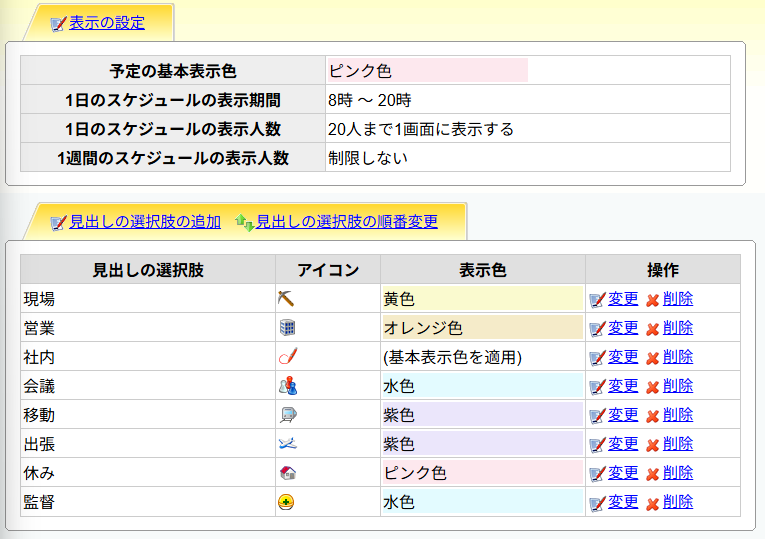This screenshot has height=539, width=765.
Task: Click the house icon in 休み row
Action: coord(286,472)
